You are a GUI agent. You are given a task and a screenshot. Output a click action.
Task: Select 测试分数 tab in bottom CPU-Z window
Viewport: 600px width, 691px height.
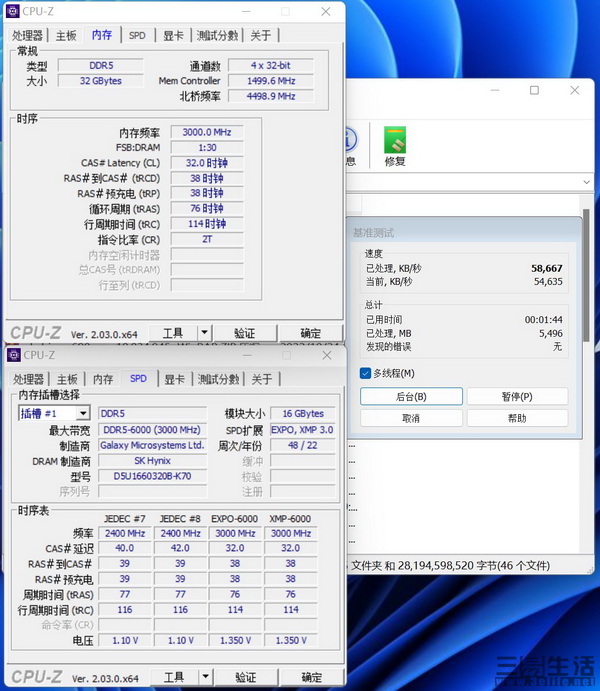coord(219,379)
